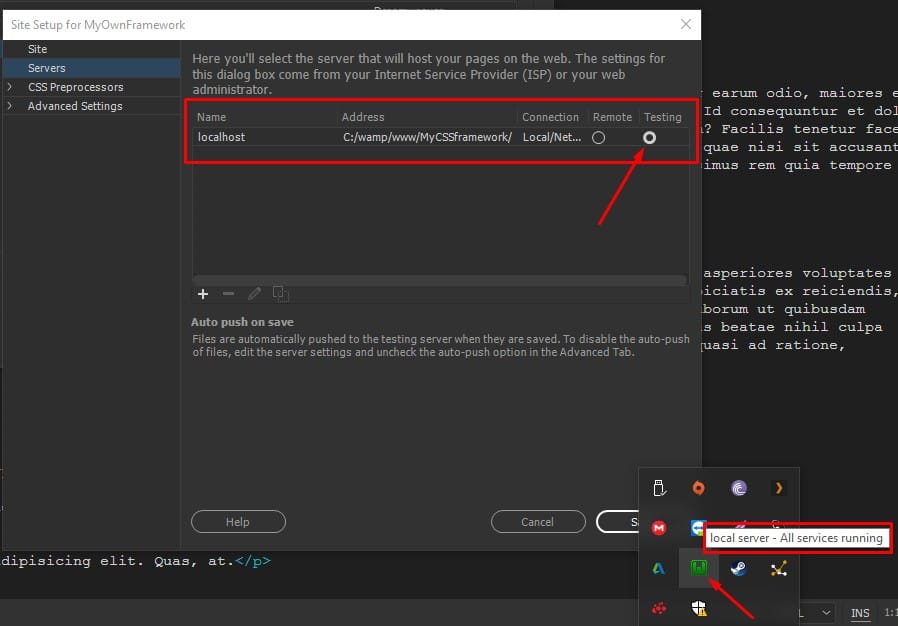Open Windows Defender shield tray icon
This screenshot has width=898, height=626.
click(699, 608)
